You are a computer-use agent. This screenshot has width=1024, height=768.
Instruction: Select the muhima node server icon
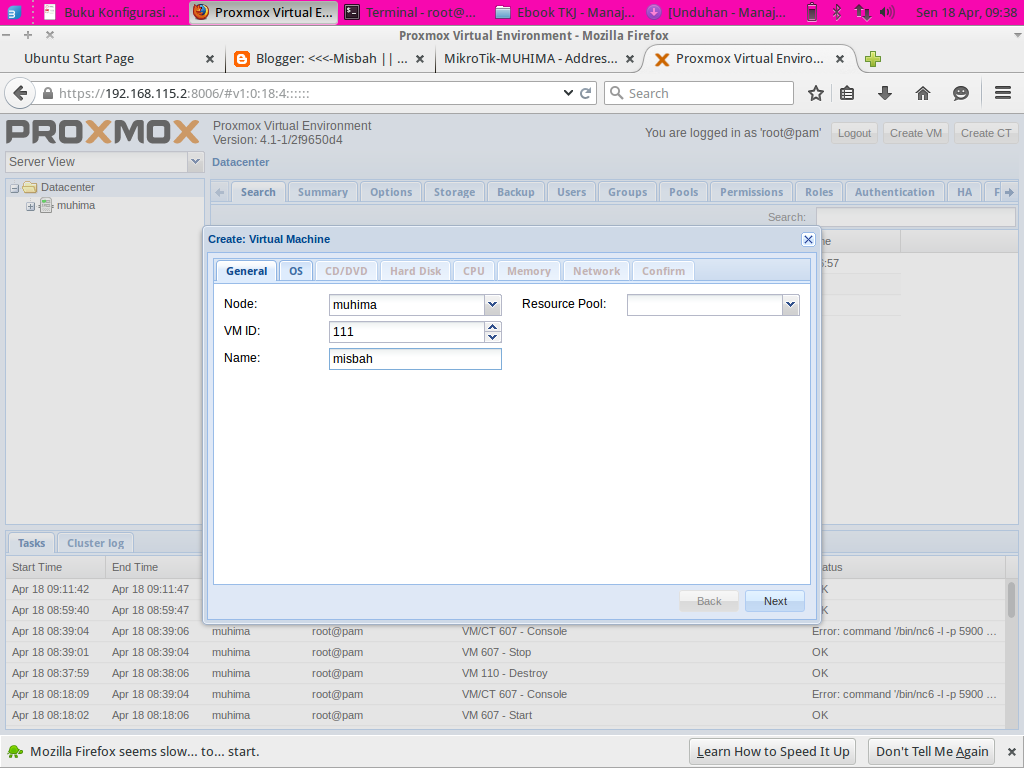[x=46, y=206]
